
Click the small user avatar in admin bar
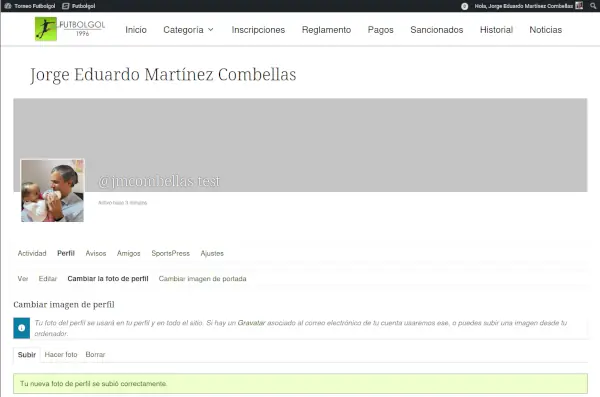click(x=579, y=6)
